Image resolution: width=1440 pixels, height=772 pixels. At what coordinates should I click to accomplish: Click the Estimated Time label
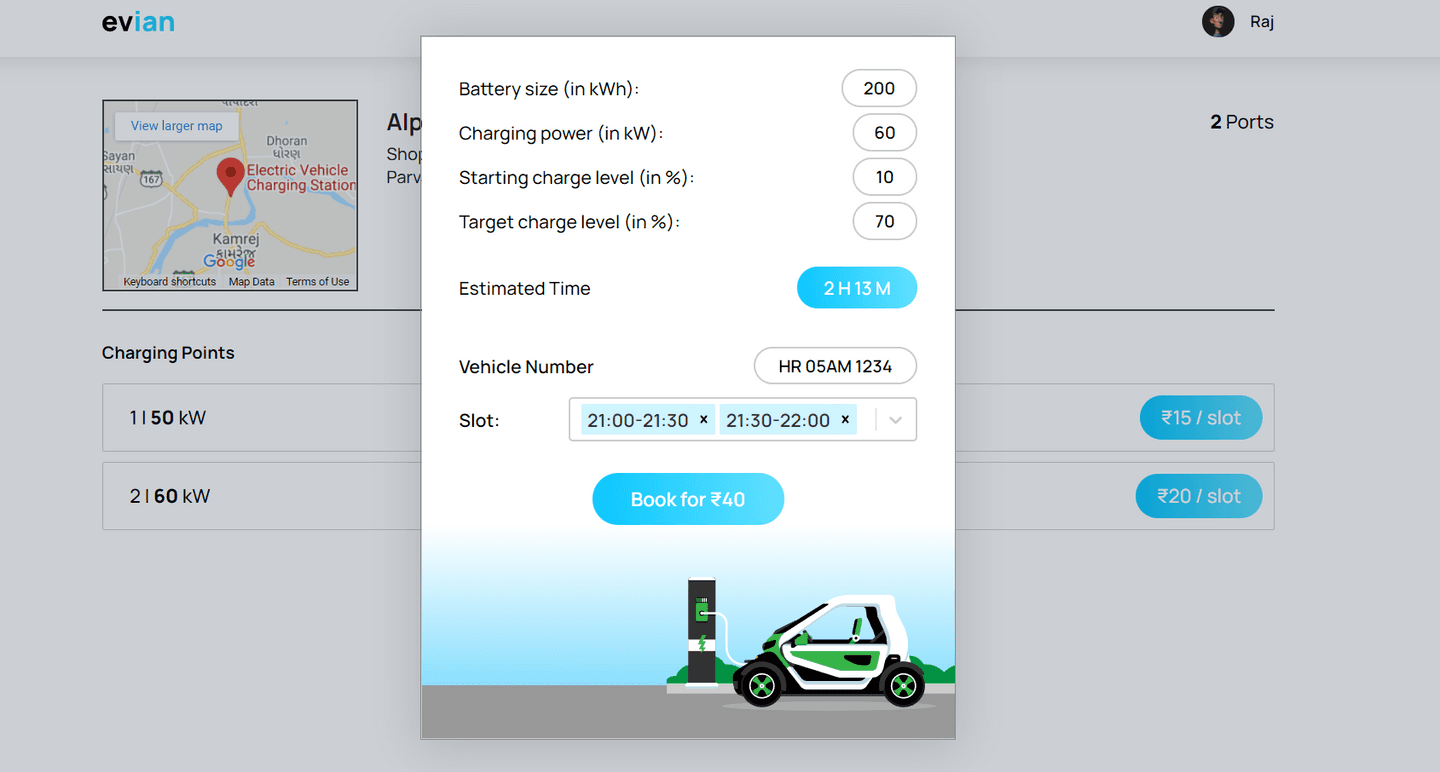click(x=525, y=288)
